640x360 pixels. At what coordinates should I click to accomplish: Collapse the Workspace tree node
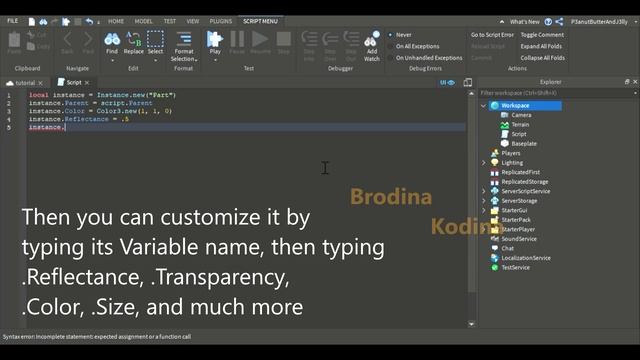tap(484, 106)
